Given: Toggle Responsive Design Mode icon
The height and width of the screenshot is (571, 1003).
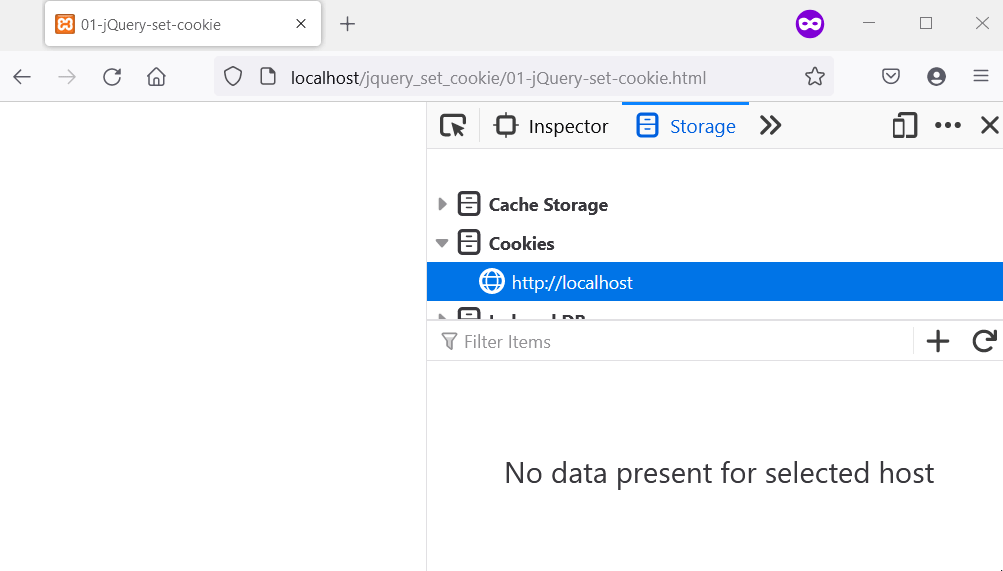Looking at the screenshot, I should 905,126.
